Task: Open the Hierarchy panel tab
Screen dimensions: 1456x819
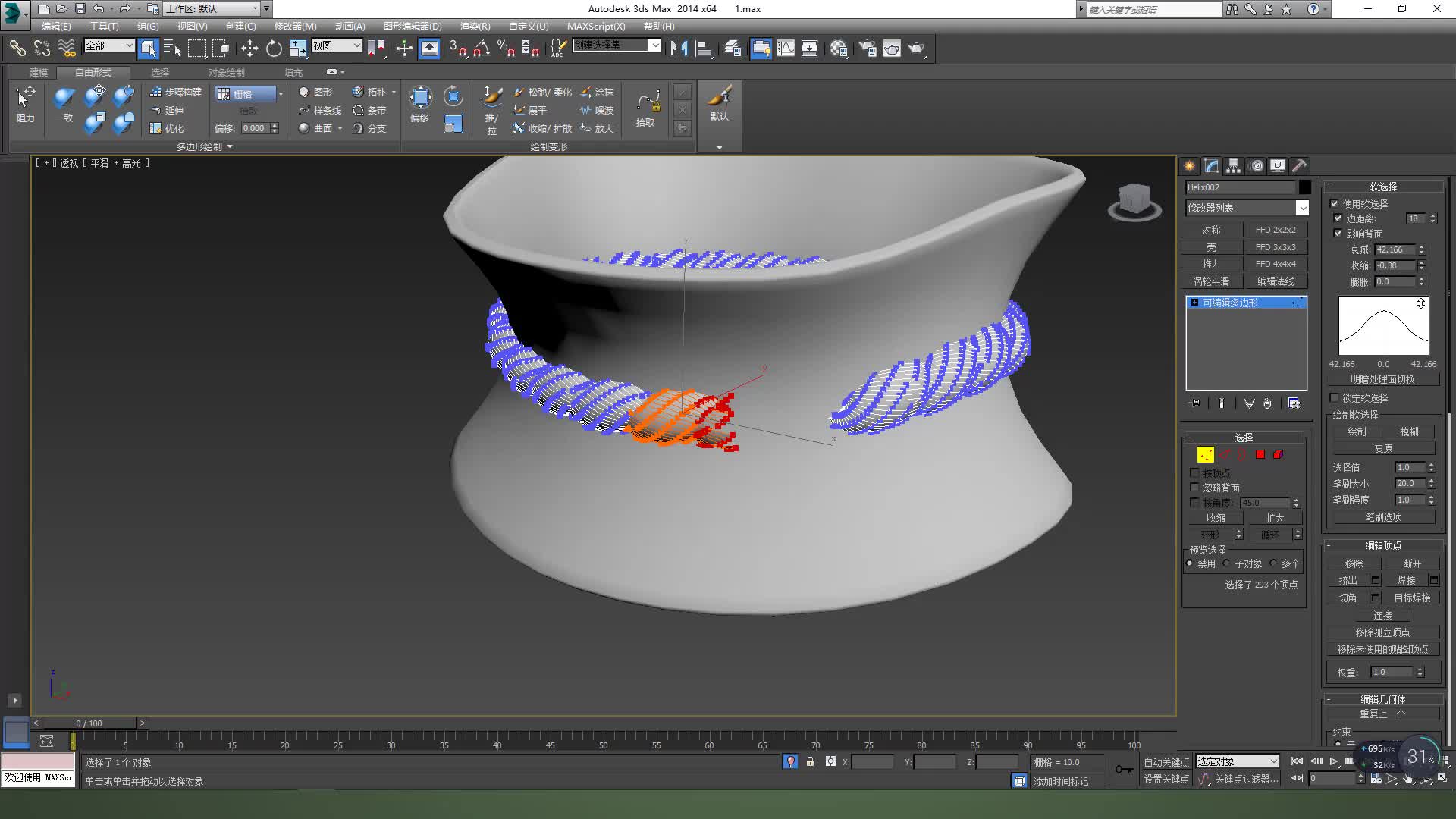Action: [x=1233, y=166]
